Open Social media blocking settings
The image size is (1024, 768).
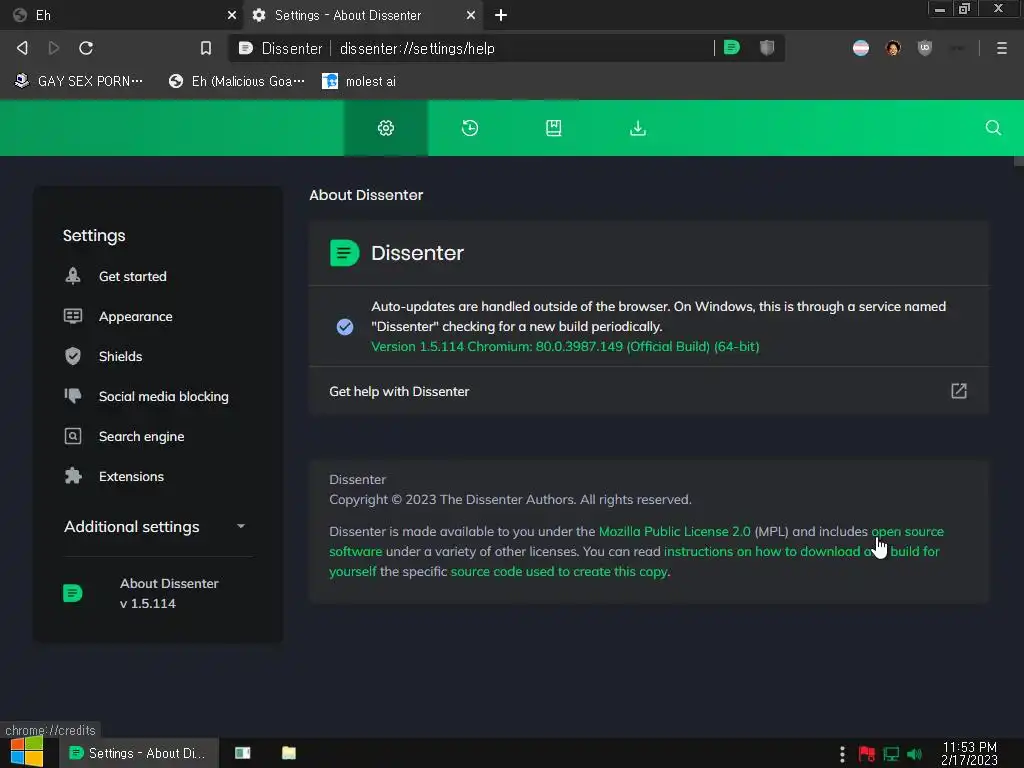pos(163,396)
